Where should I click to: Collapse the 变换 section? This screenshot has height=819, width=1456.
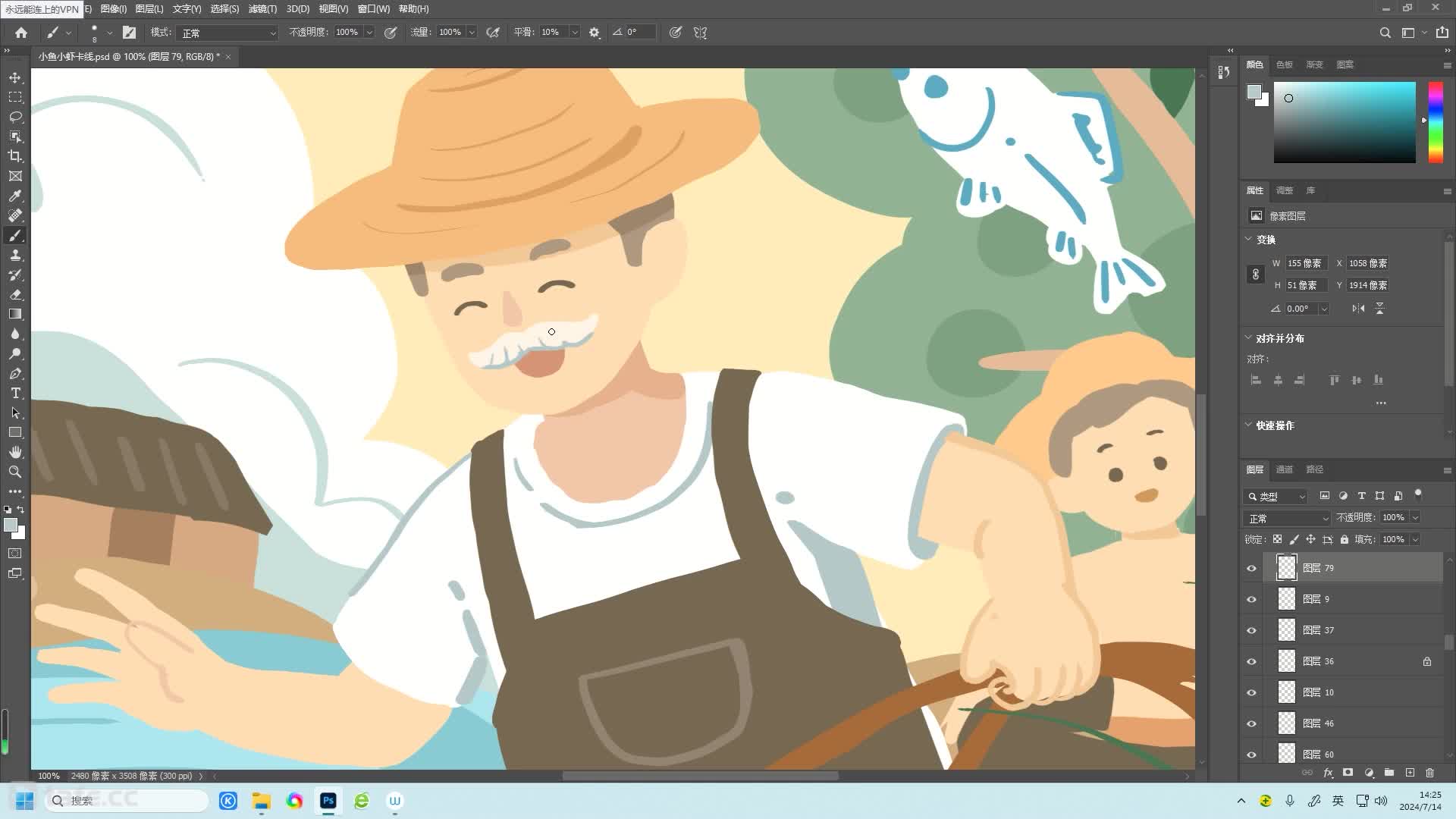coord(1249,239)
